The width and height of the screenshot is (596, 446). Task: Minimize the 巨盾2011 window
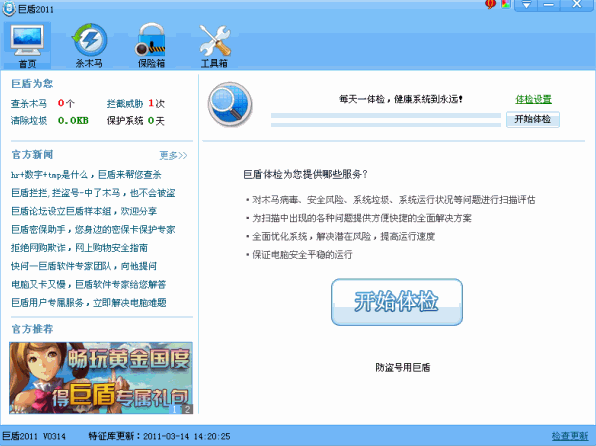click(548, 5)
